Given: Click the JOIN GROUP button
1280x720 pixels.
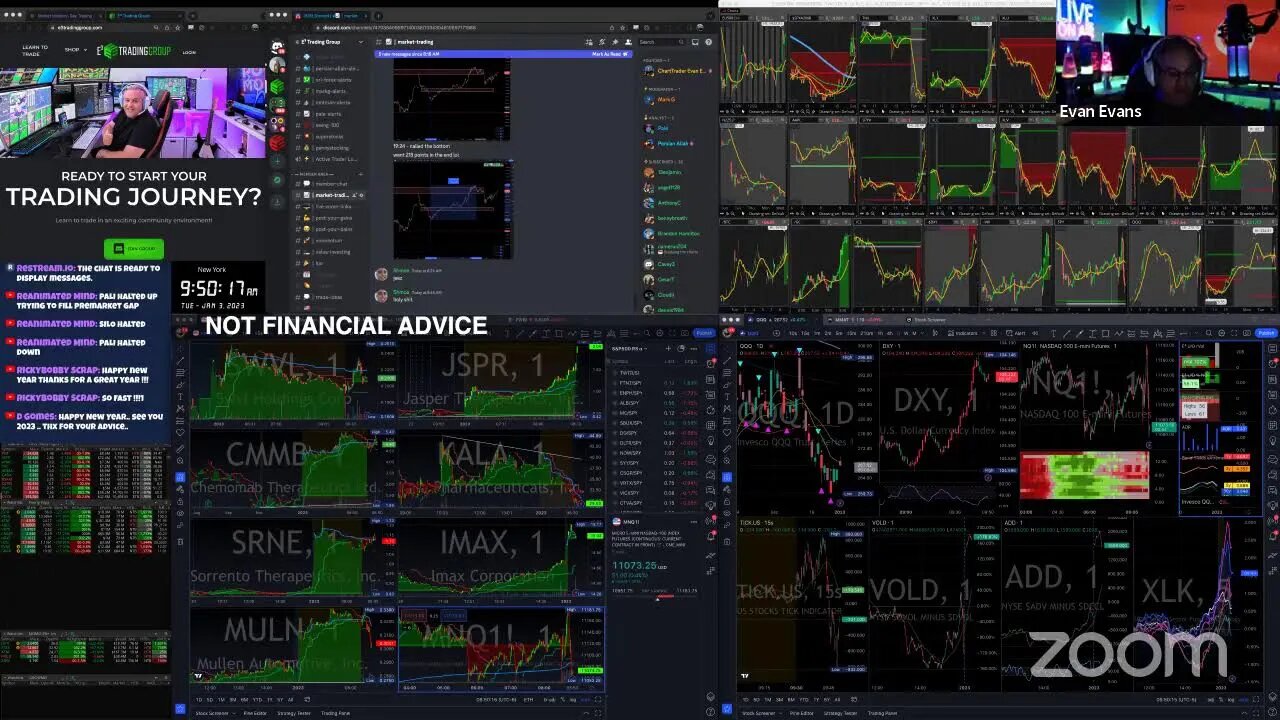Looking at the screenshot, I should (133, 249).
